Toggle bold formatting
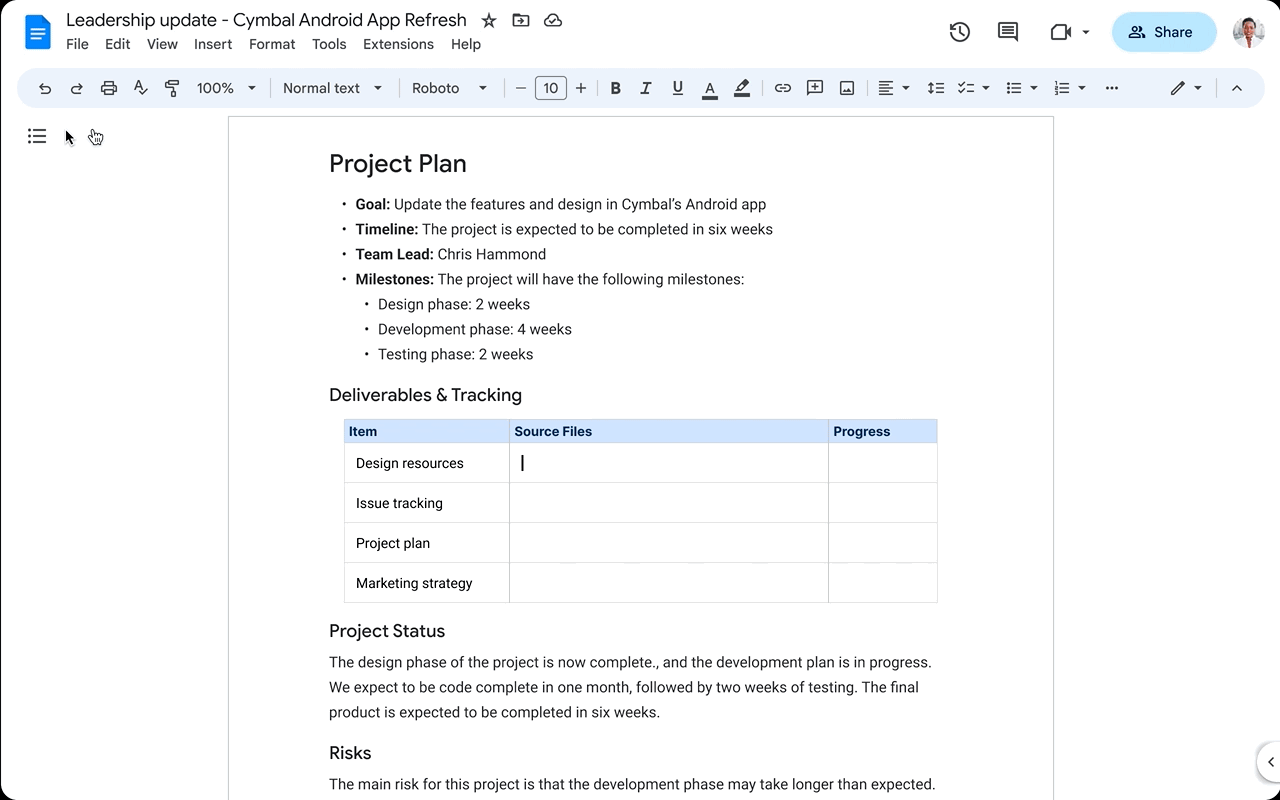 pos(615,88)
